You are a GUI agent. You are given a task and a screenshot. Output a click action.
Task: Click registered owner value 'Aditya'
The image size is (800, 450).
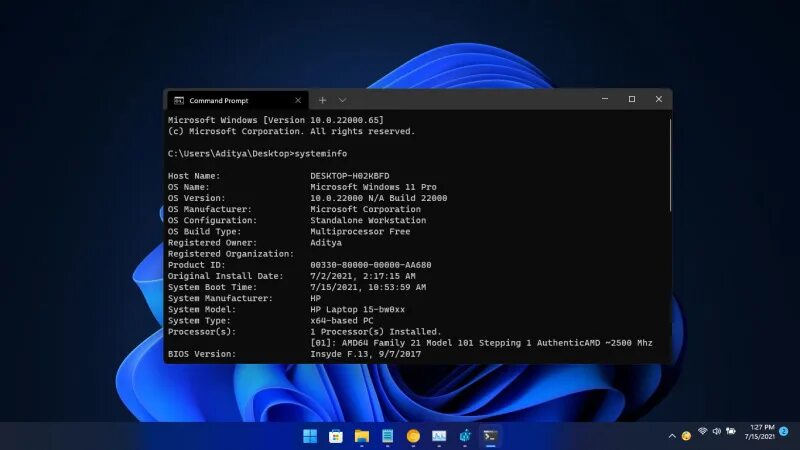point(326,243)
